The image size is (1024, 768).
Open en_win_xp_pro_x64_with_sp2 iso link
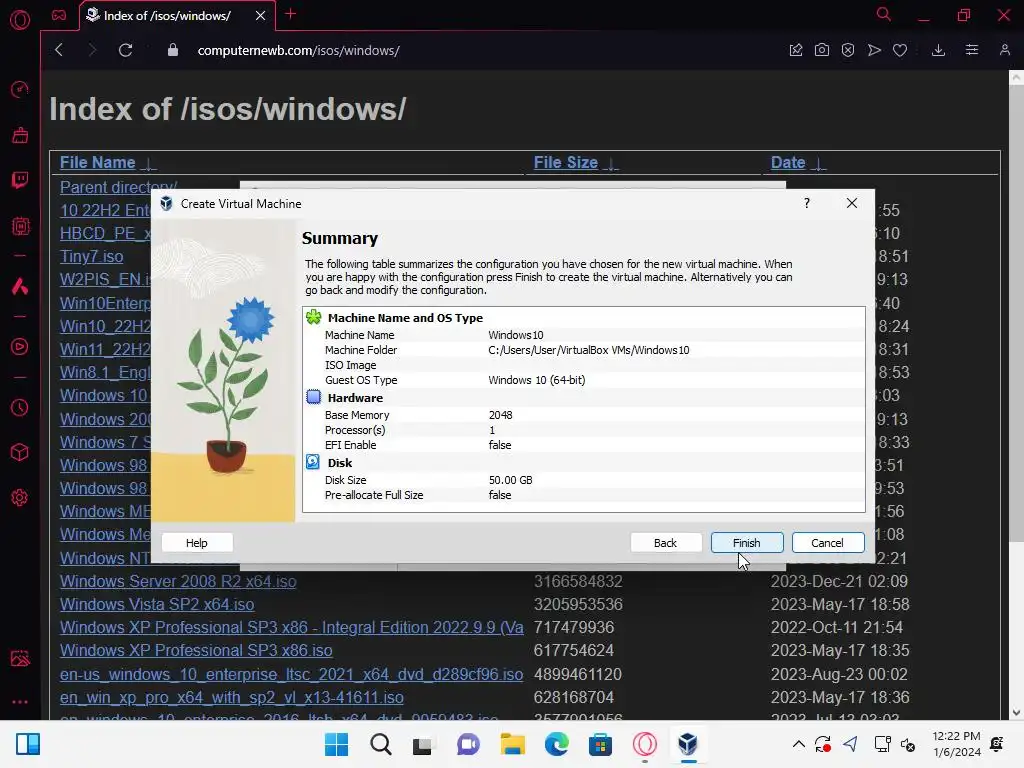[232, 697]
